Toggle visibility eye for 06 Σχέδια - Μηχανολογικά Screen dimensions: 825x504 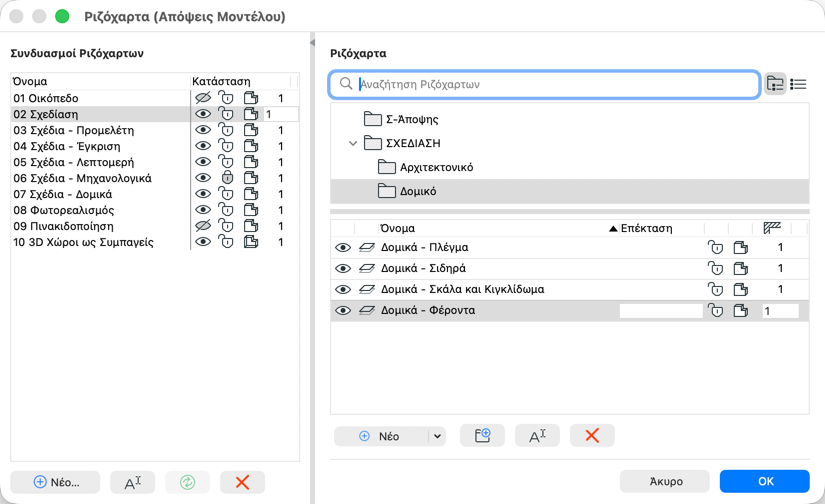203,178
